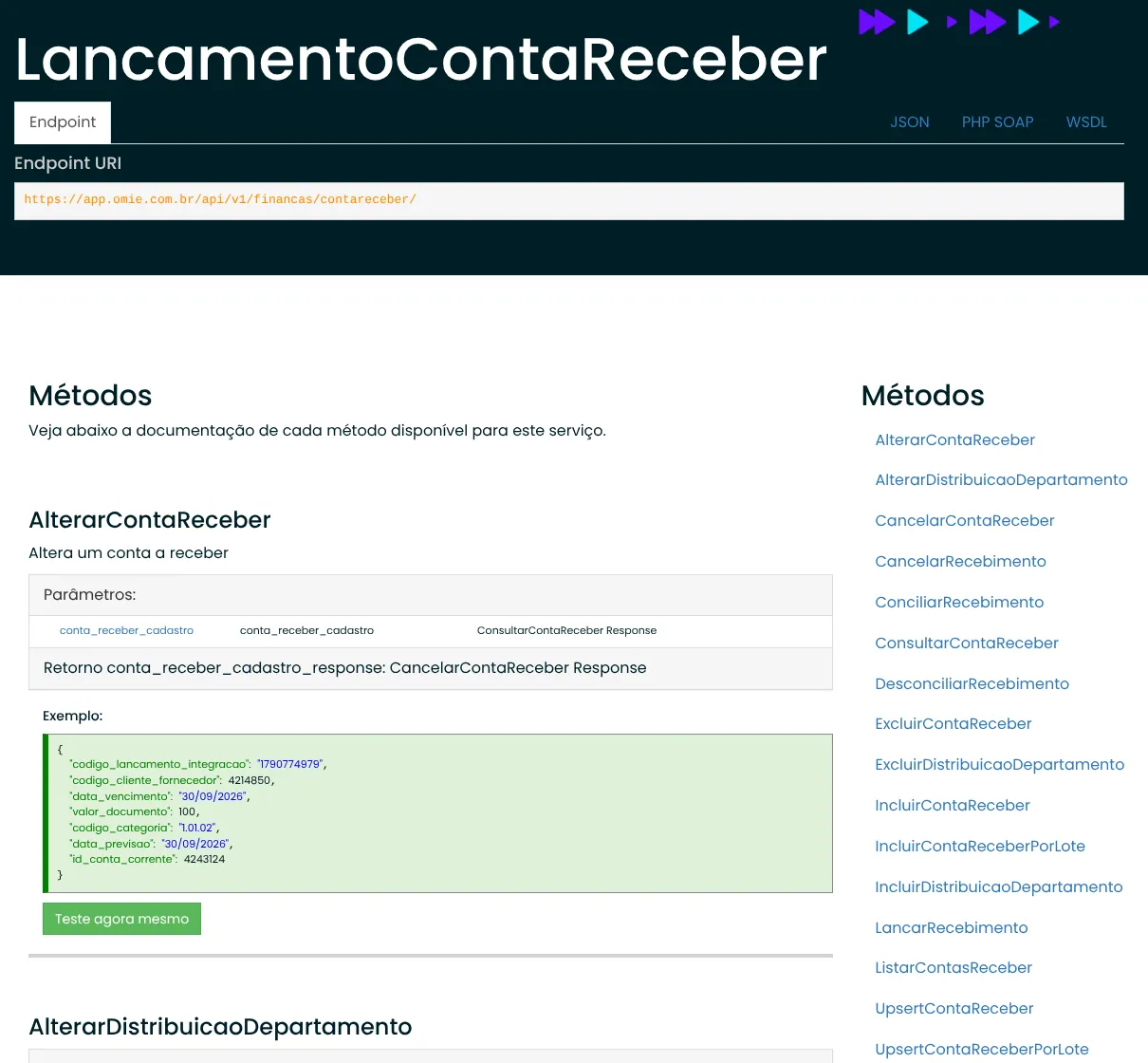Click the green JSON example code block

(x=437, y=813)
